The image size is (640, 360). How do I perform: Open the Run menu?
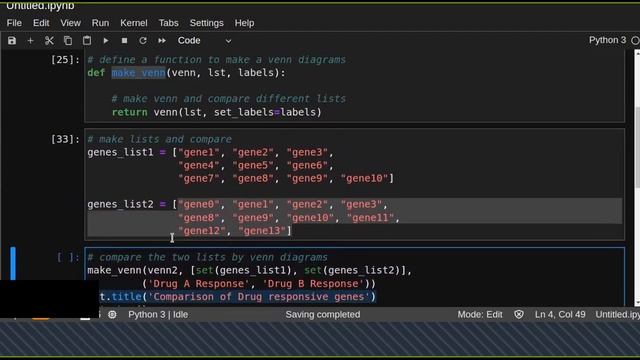tap(100, 23)
